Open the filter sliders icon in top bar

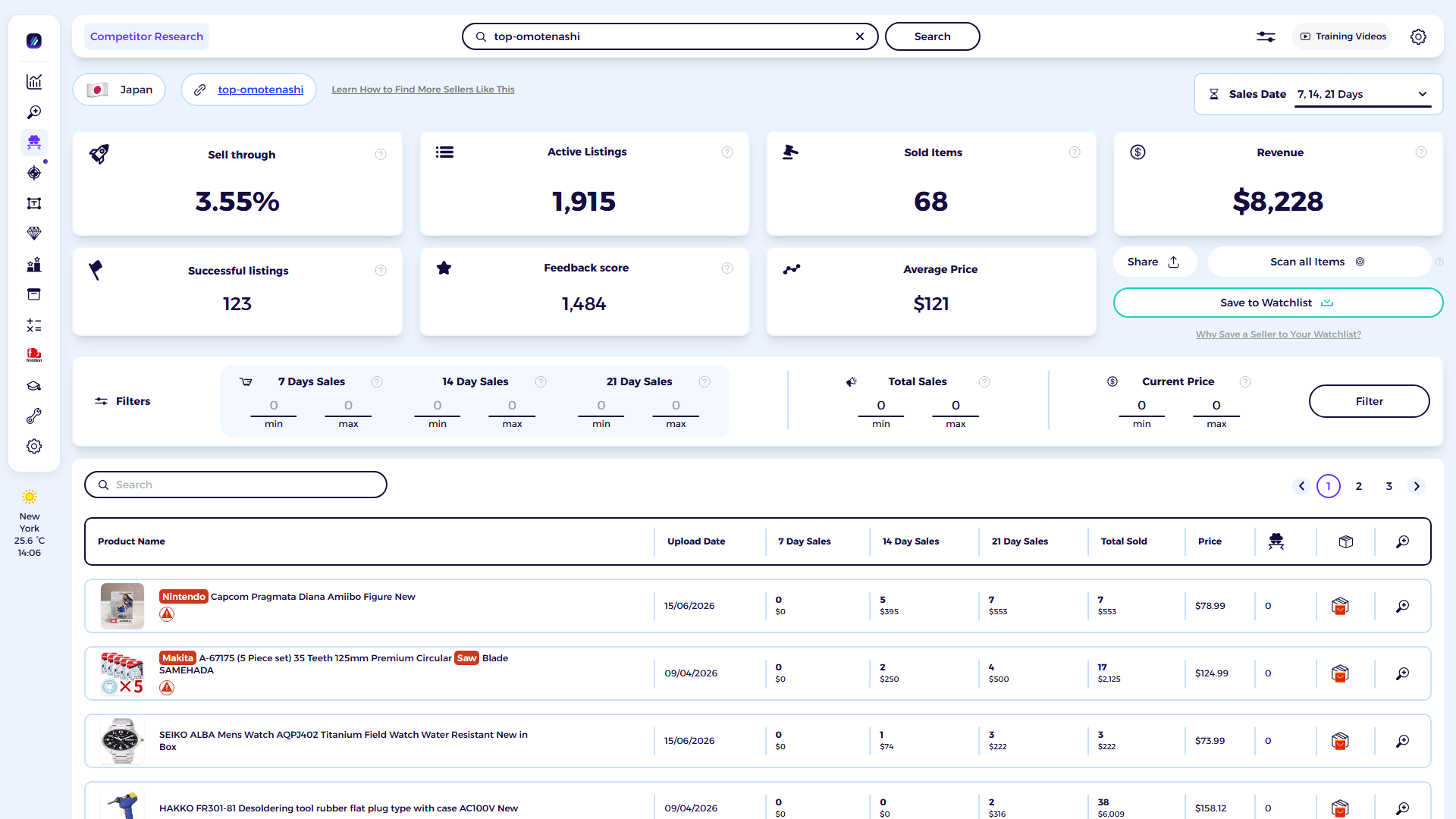click(x=1266, y=36)
